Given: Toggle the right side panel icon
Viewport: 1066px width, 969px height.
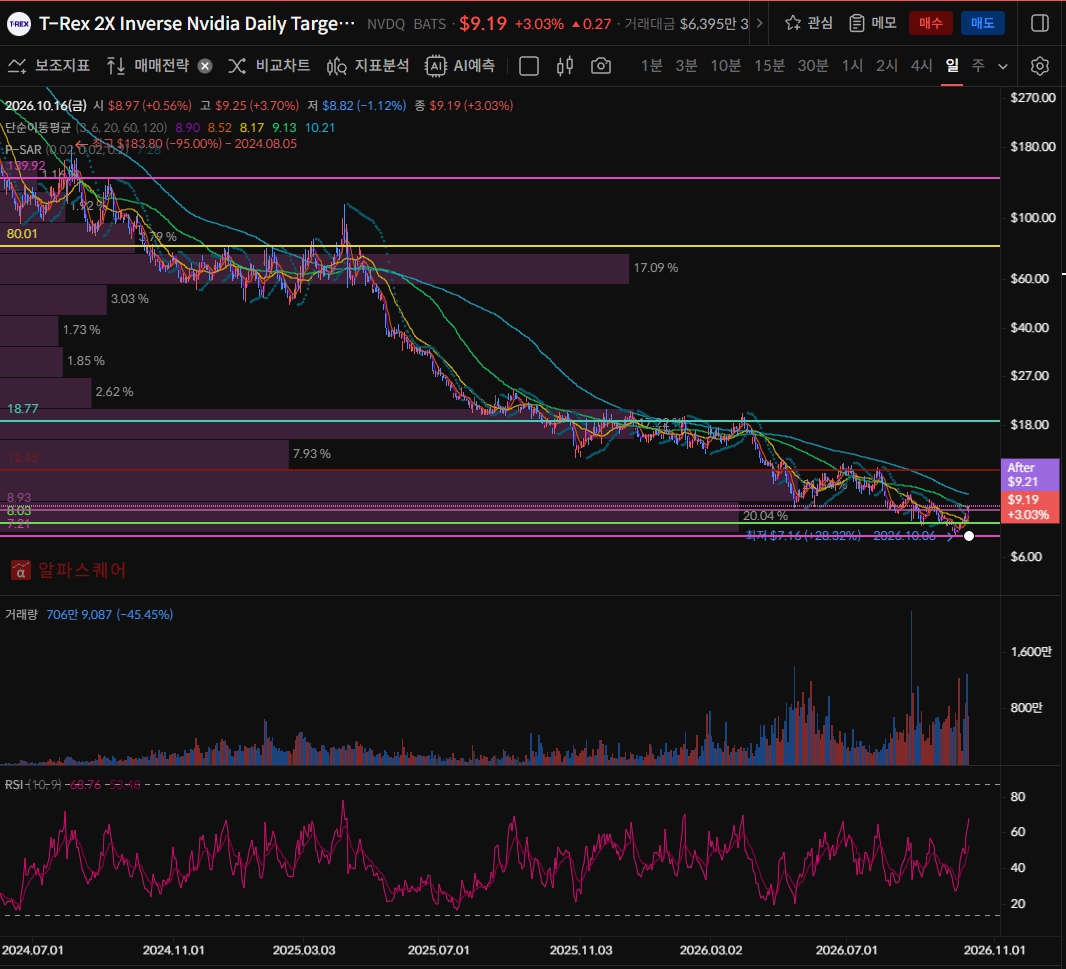Looking at the screenshot, I should point(1039,23).
